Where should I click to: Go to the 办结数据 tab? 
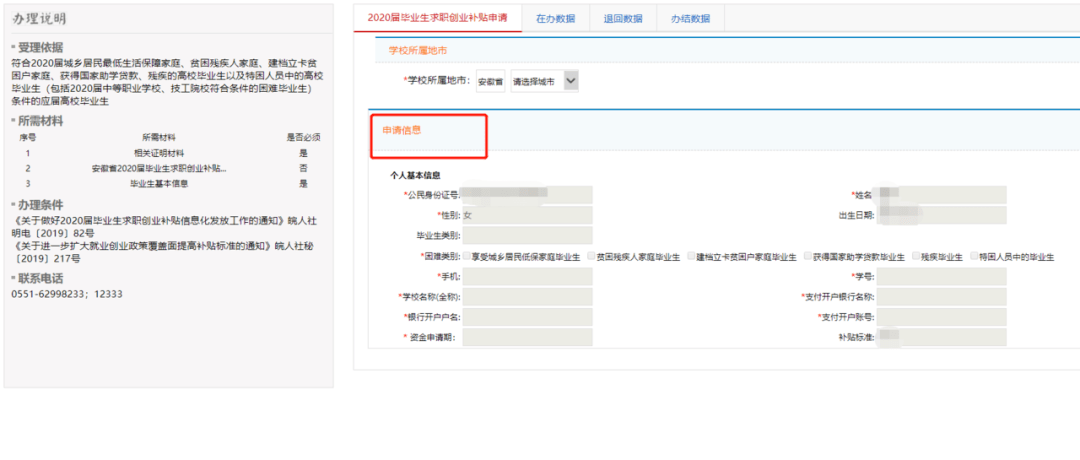[690, 18]
